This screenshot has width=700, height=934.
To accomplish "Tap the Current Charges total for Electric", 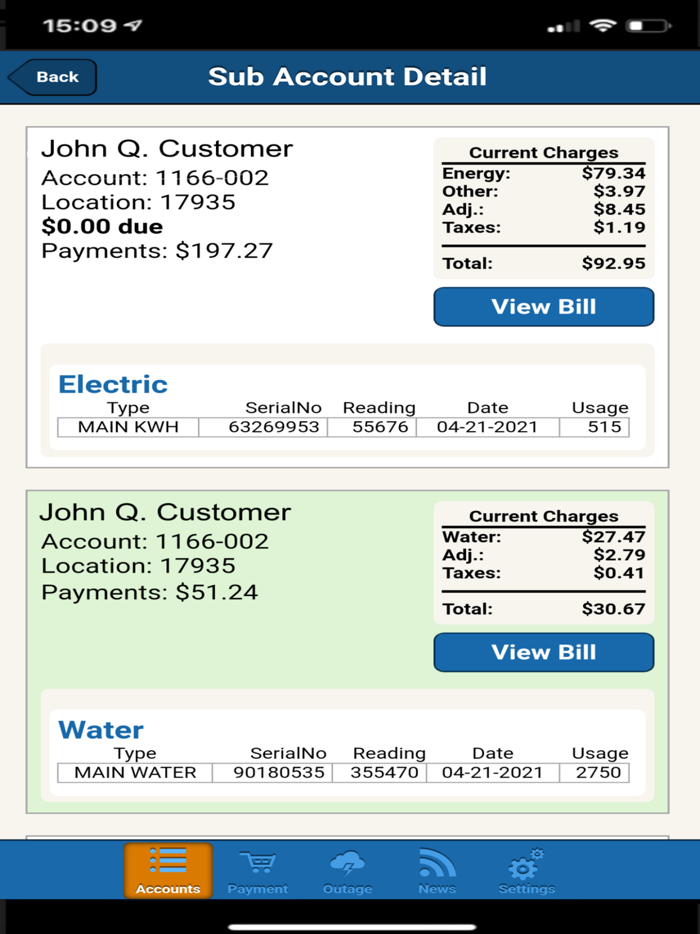I will tap(543, 263).
